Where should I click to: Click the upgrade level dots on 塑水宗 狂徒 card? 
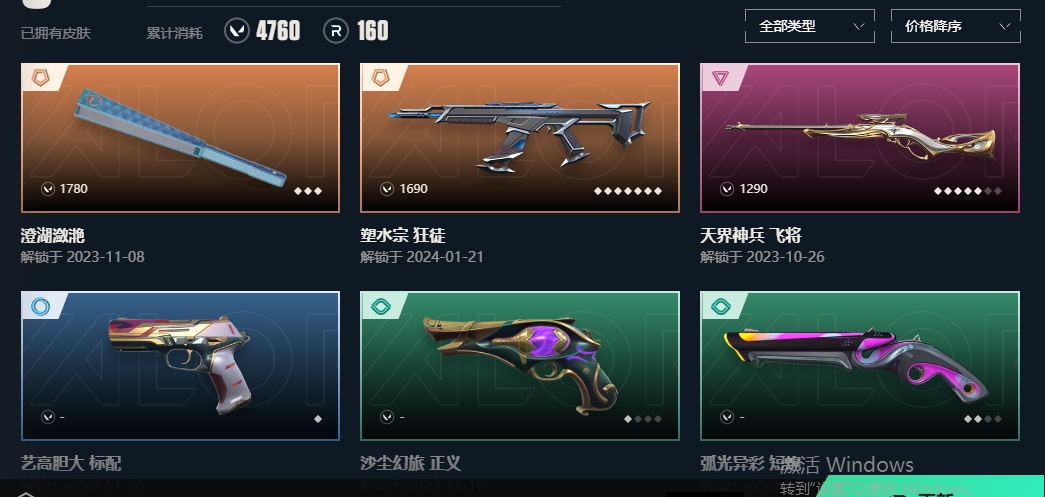tap(628, 191)
